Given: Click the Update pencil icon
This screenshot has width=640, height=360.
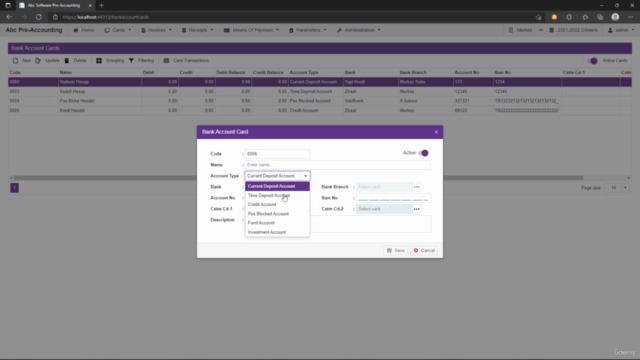Looking at the screenshot, I should coord(38,60).
